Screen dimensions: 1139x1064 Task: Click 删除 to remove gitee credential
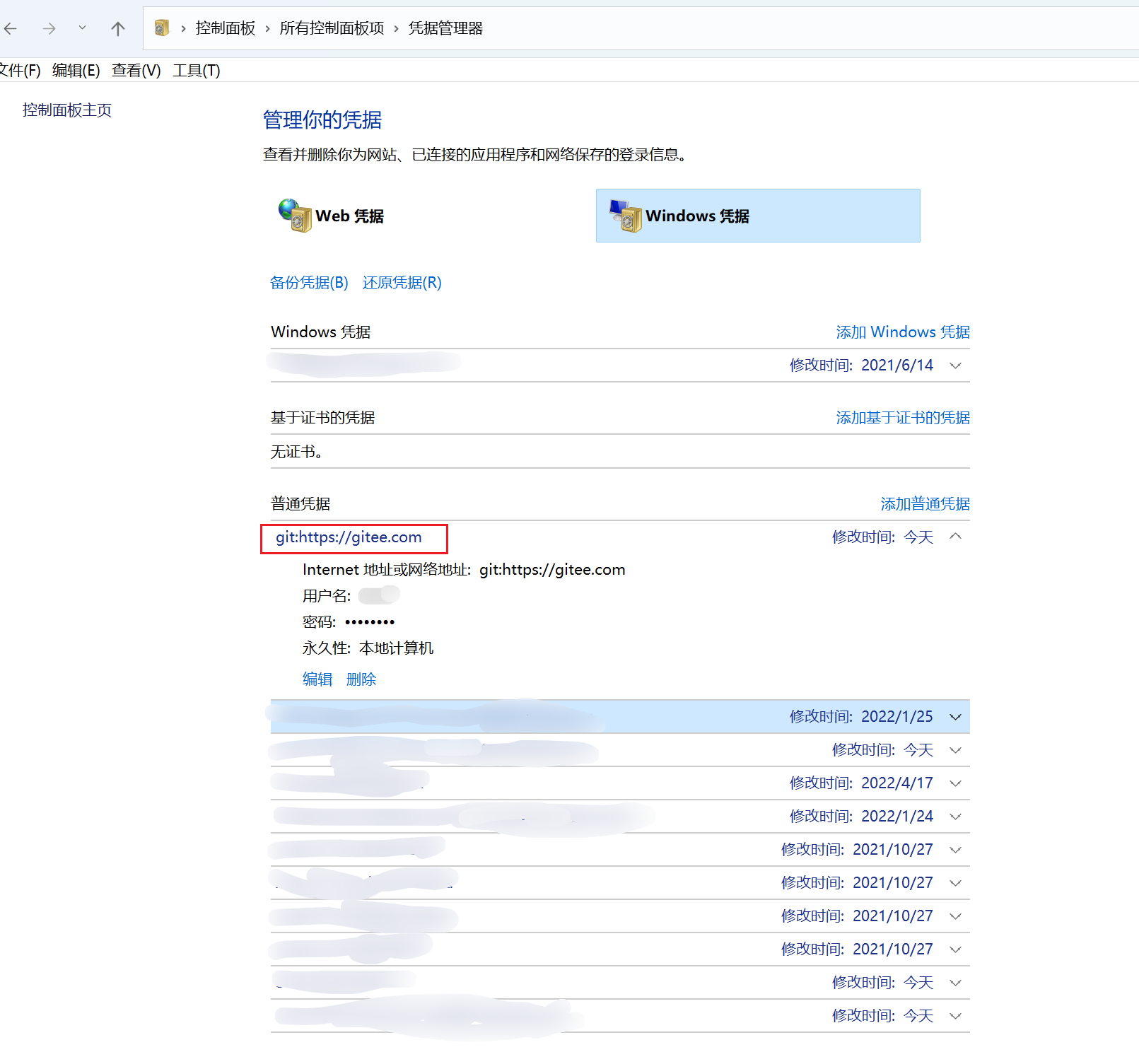tap(361, 679)
